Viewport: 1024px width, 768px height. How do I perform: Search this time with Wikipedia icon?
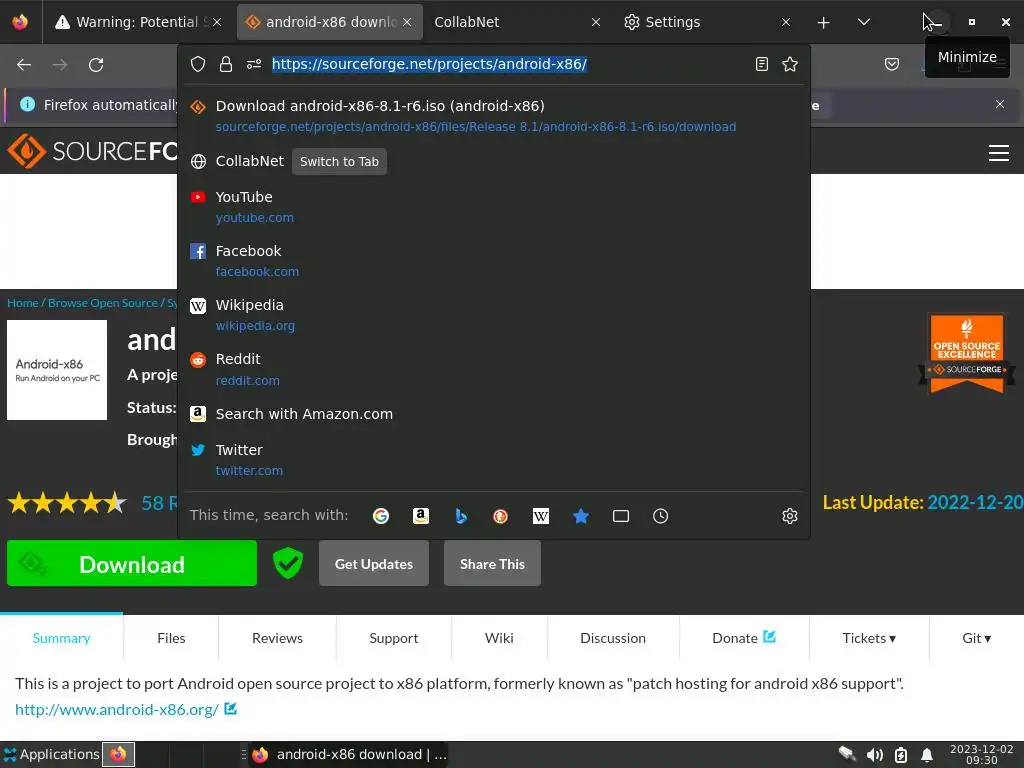[x=541, y=516]
